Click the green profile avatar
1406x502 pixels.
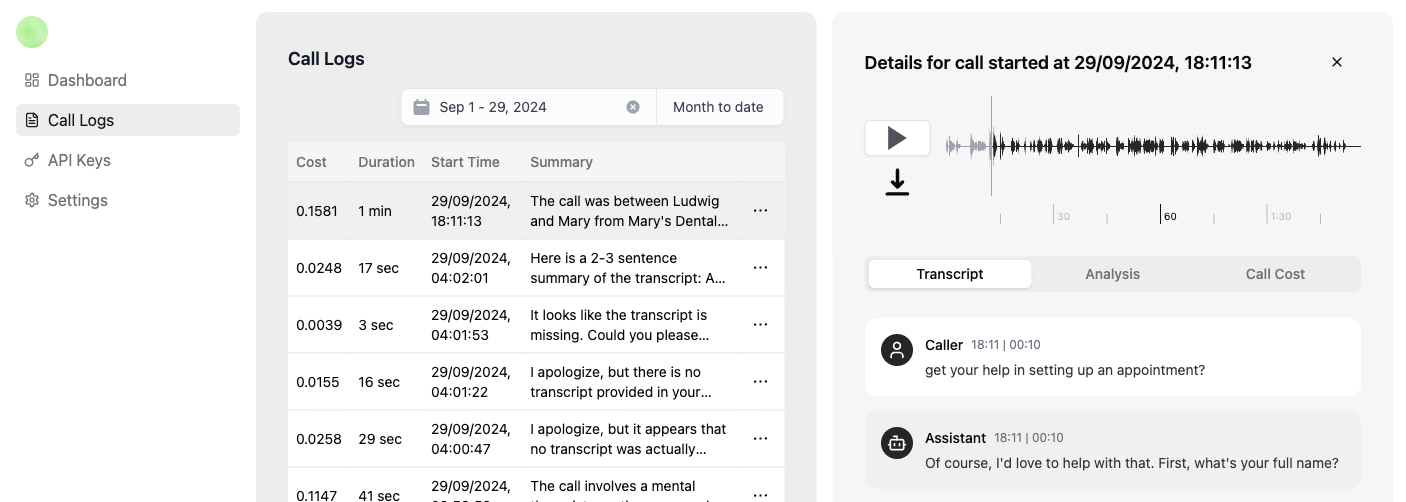point(32,32)
